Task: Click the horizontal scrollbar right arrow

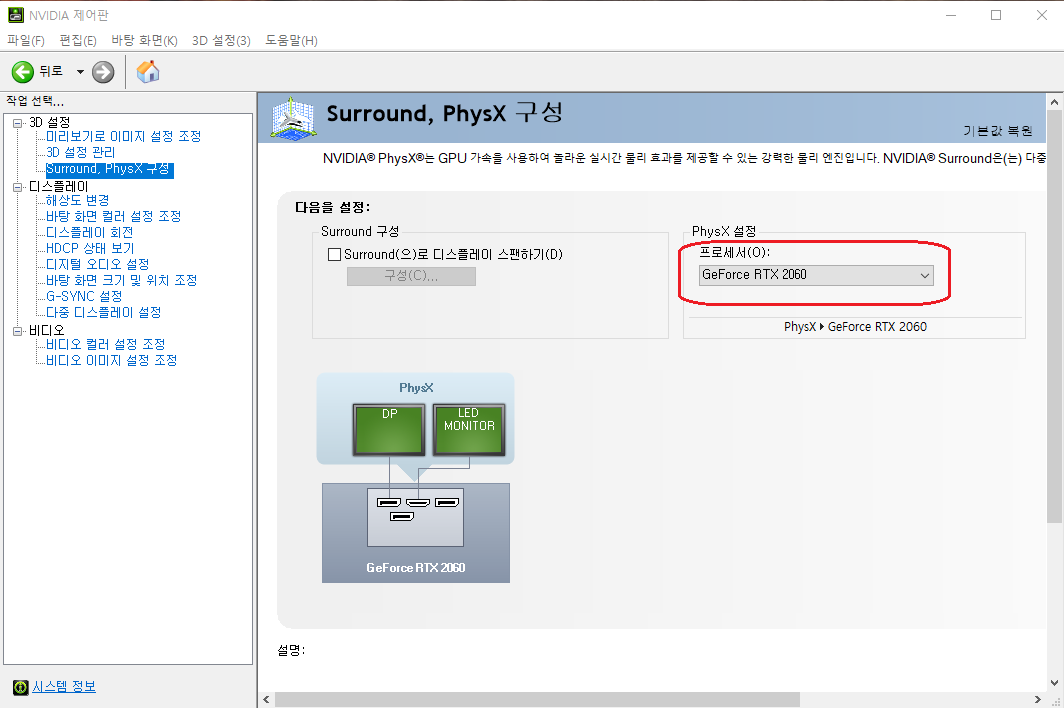Action: pyautogui.click(x=1038, y=699)
